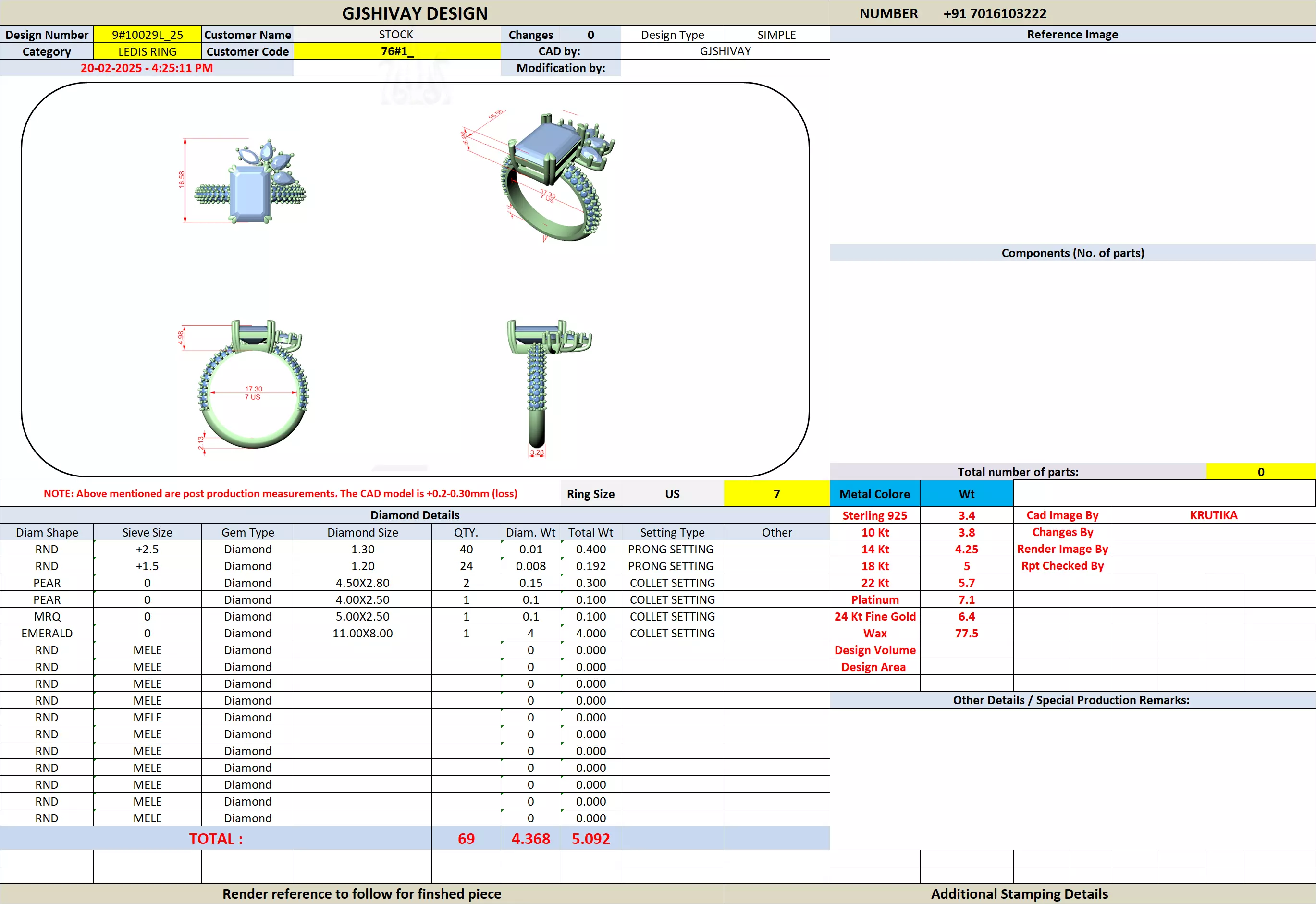This screenshot has height=904, width=1316.
Task: Click the 11.00X8.00 diamond size cell
Action: pyautogui.click(x=362, y=633)
